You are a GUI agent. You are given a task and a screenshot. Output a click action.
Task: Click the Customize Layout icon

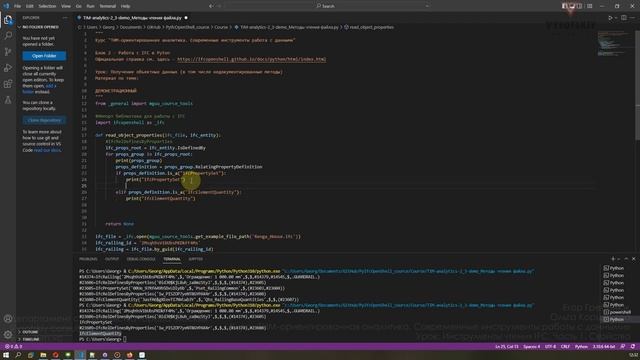[x=590, y=6]
